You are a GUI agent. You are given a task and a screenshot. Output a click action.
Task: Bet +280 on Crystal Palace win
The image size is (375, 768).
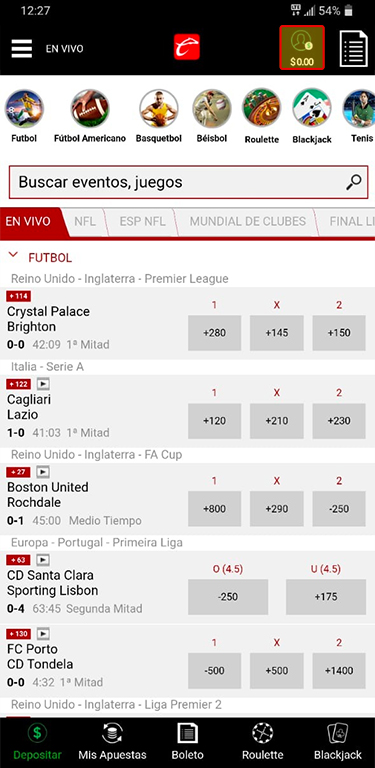pos(214,333)
